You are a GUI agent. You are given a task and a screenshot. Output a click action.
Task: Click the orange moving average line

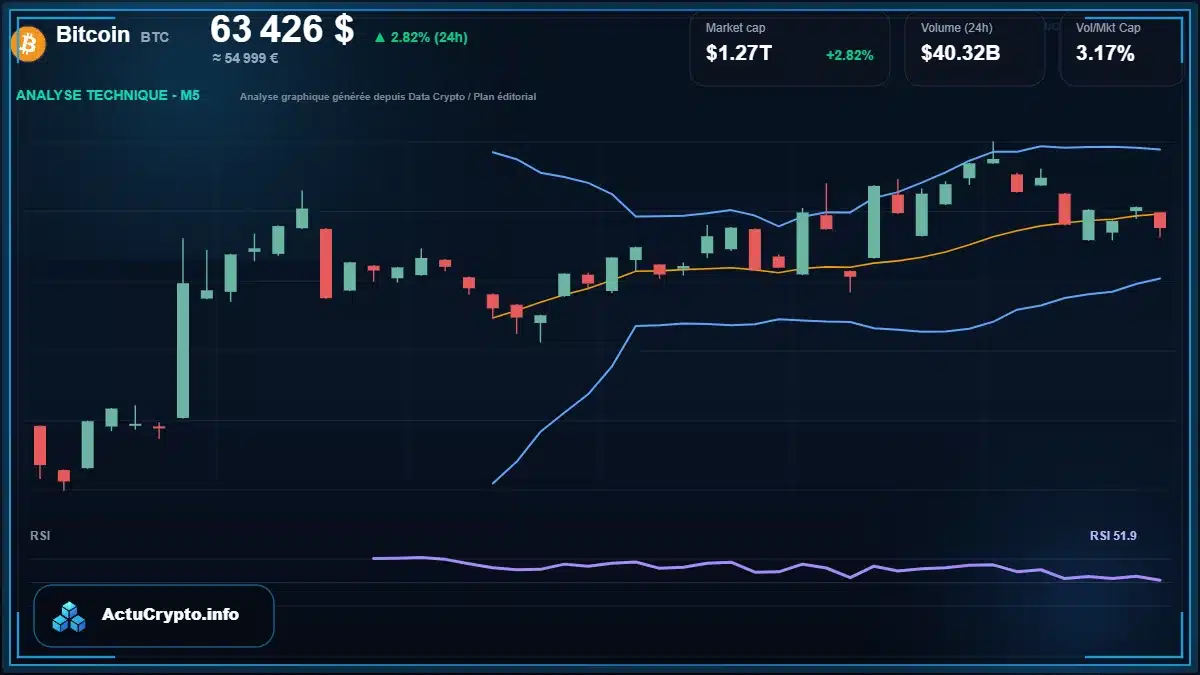pos(826,266)
